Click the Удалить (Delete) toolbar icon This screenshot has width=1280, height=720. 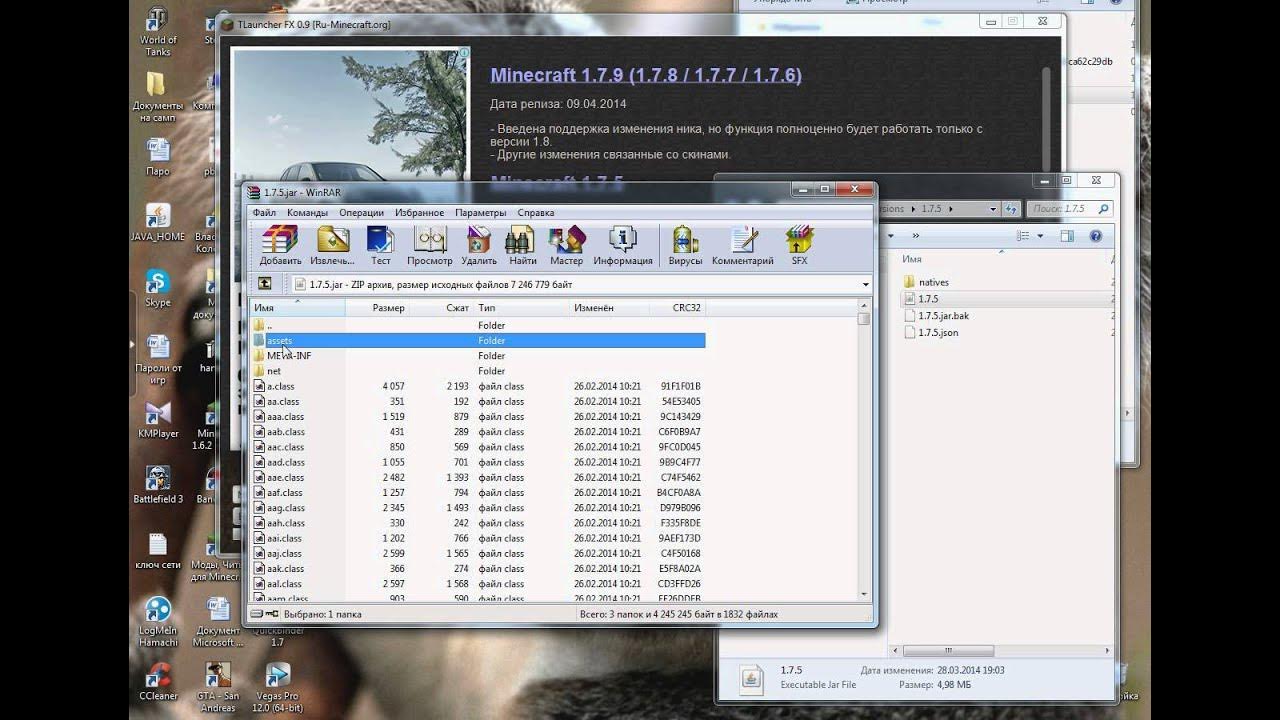(479, 245)
